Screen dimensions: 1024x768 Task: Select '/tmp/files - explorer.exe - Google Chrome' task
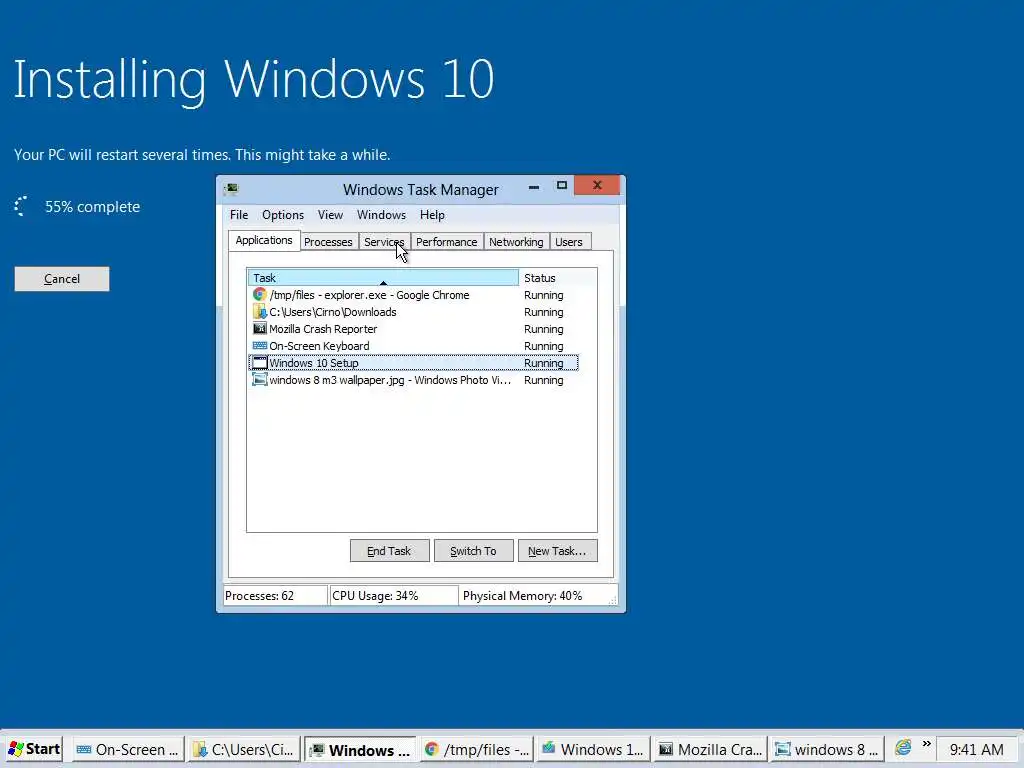[x=413, y=295]
